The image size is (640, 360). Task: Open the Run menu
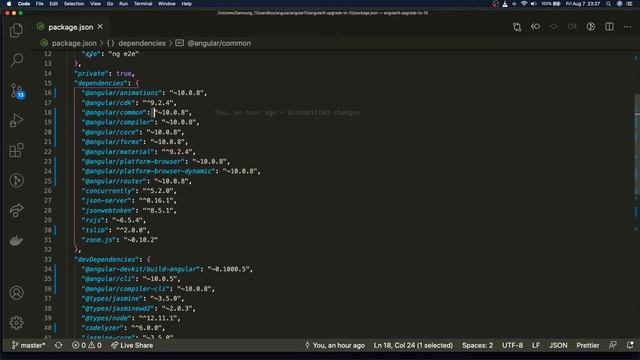pos(123,4)
